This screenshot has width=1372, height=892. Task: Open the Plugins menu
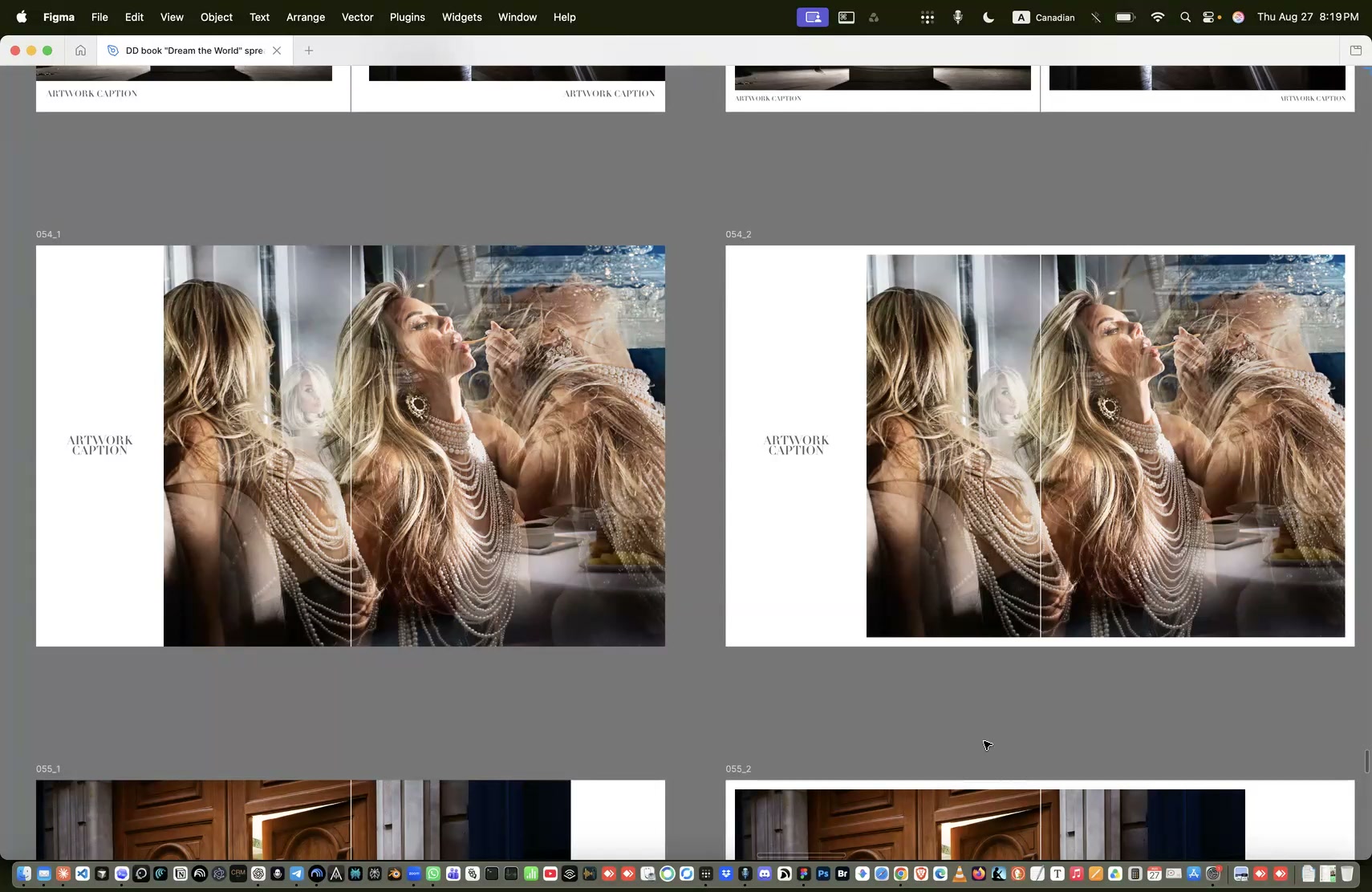(x=408, y=17)
